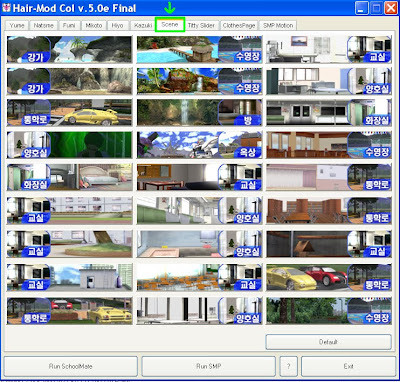400x382 pixels.
Task: Select the bedroom scene with pink bed
Action: tap(69, 177)
